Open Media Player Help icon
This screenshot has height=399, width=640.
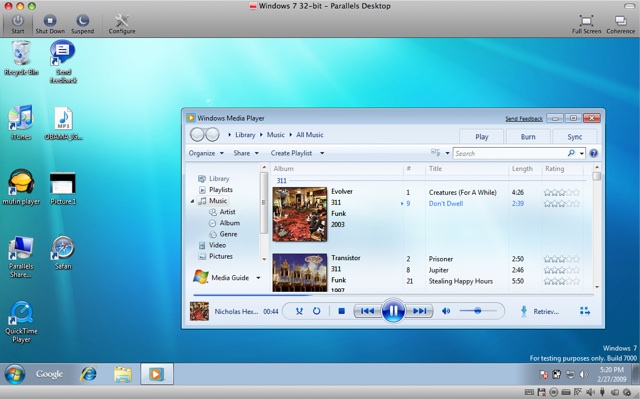pos(594,153)
